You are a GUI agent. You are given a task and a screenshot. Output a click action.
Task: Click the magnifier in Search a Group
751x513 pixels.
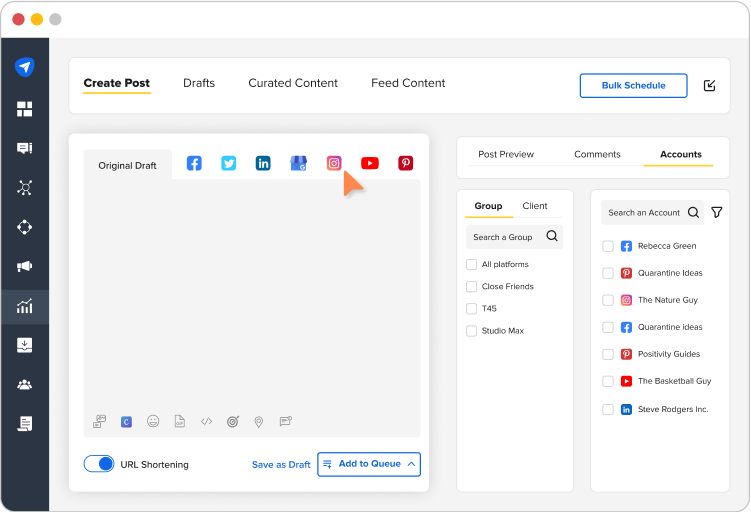coord(552,236)
